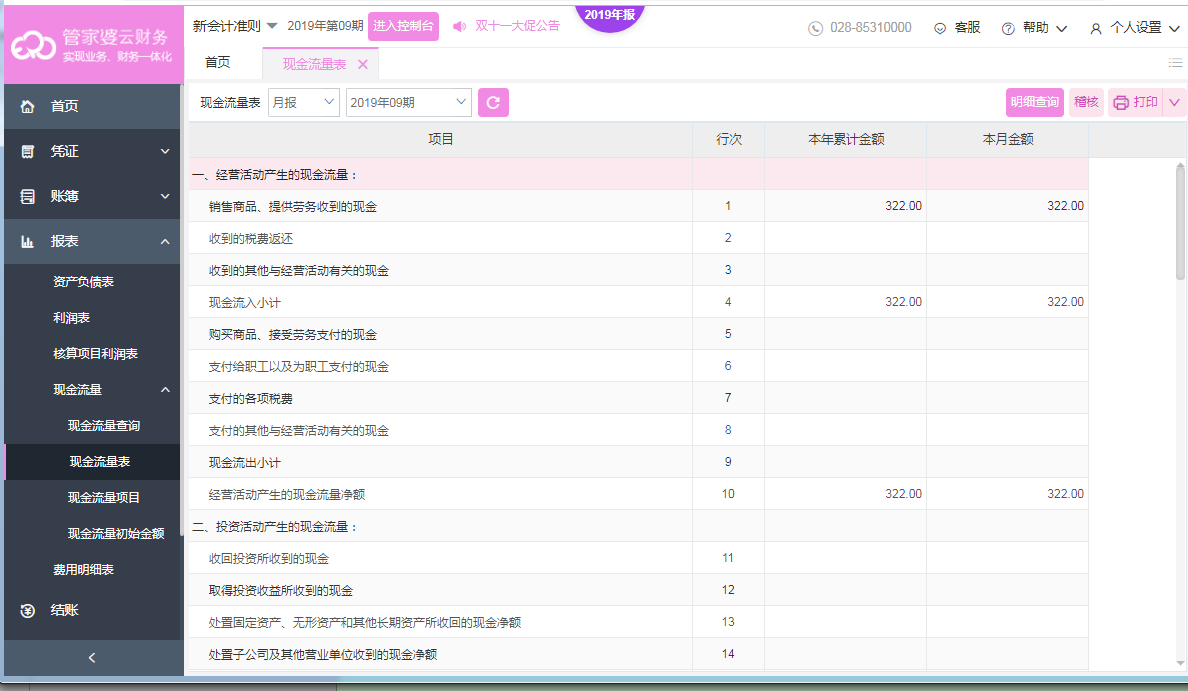The height and width of the screenshot is (691, 1188).
Task: Select row 支付给职工以及为职工支付的现金
Action: [639, 367]
